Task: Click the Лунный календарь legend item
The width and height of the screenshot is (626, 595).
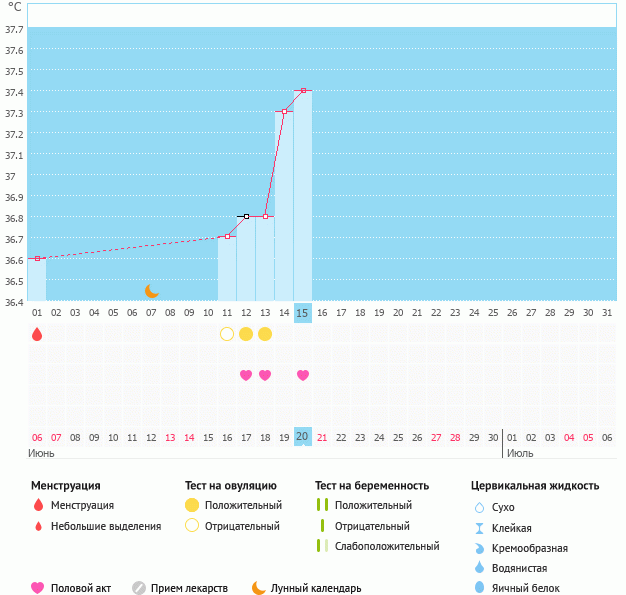Action: click(x=306, y=588)
